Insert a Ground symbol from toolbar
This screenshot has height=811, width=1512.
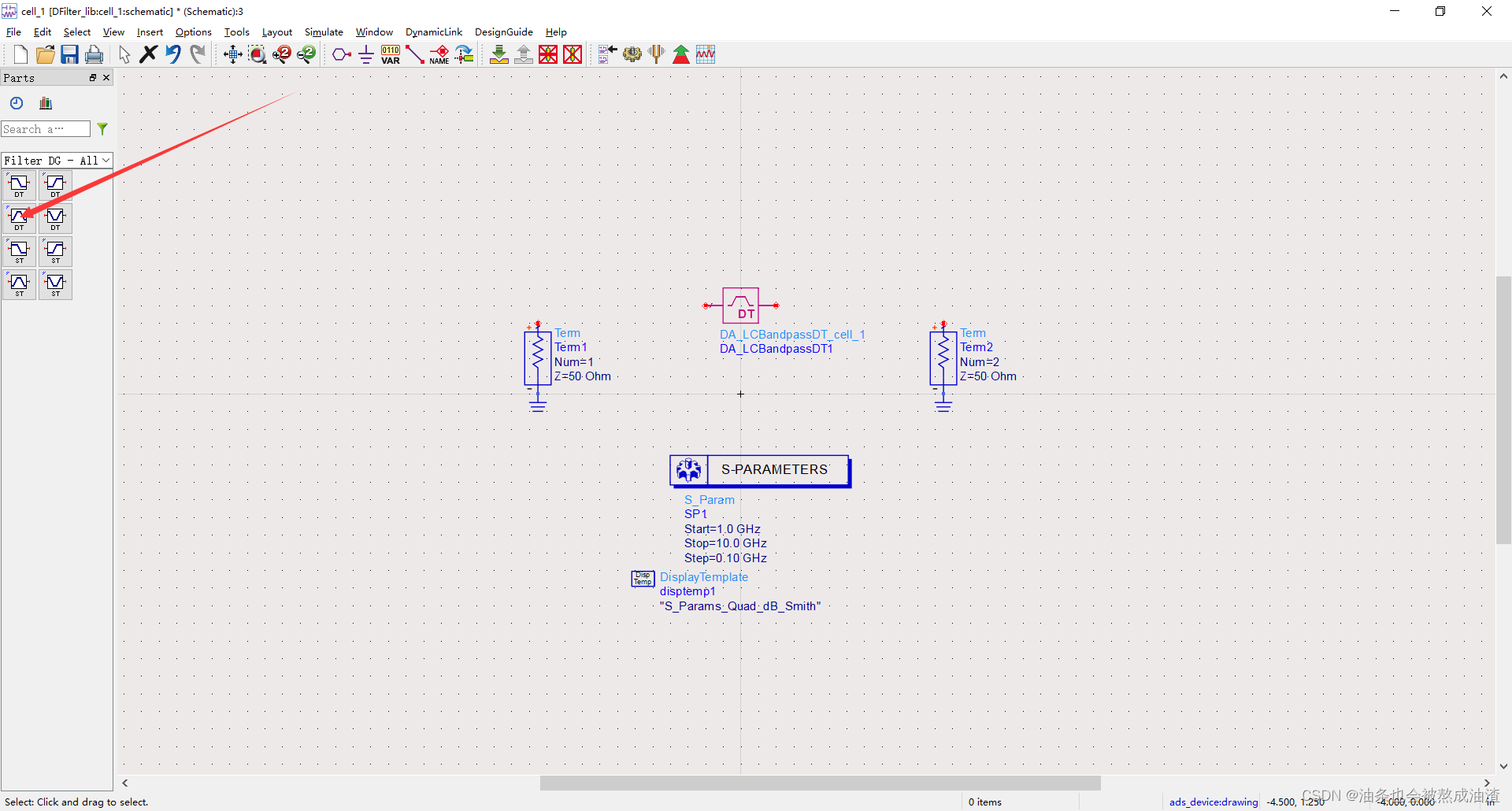[x=365, y=54]
